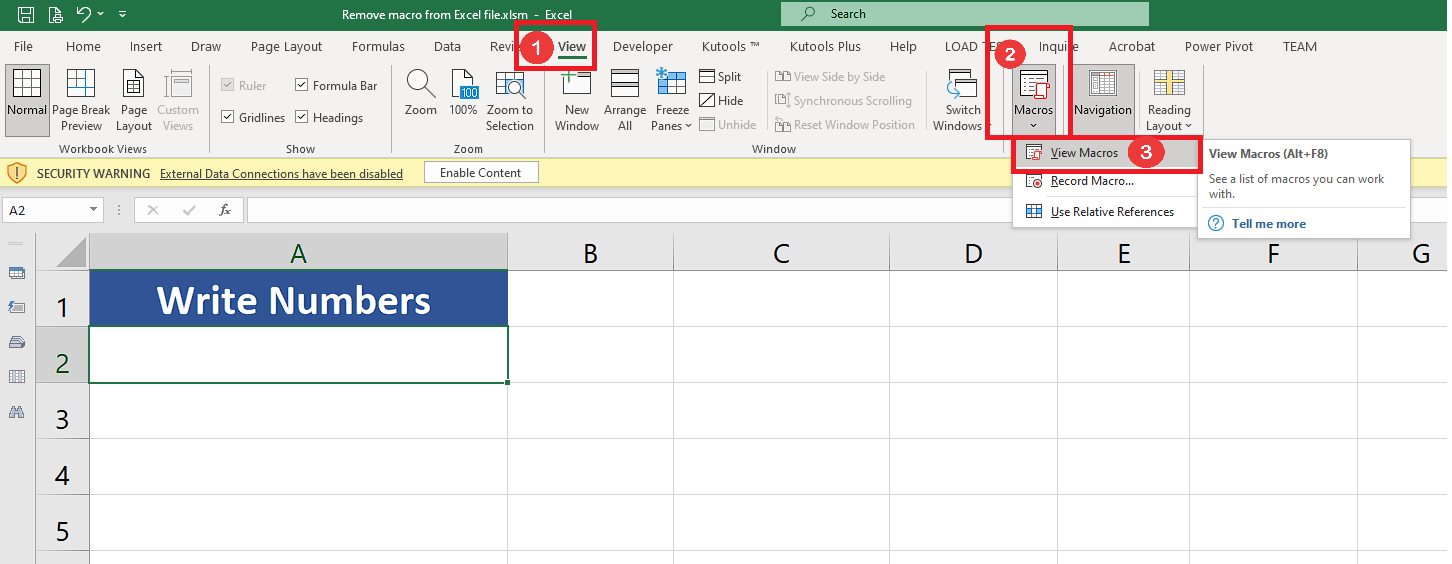Open the File tab

point(23,47)
